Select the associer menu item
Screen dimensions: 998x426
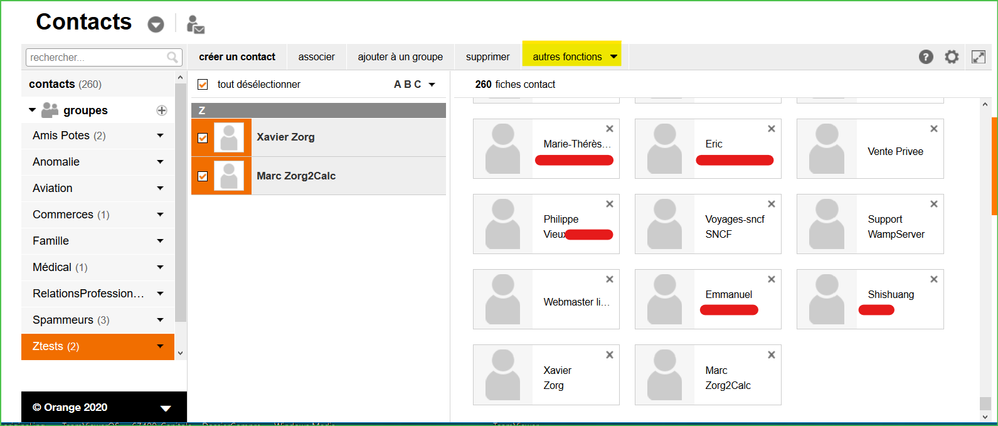click(316, 57)
